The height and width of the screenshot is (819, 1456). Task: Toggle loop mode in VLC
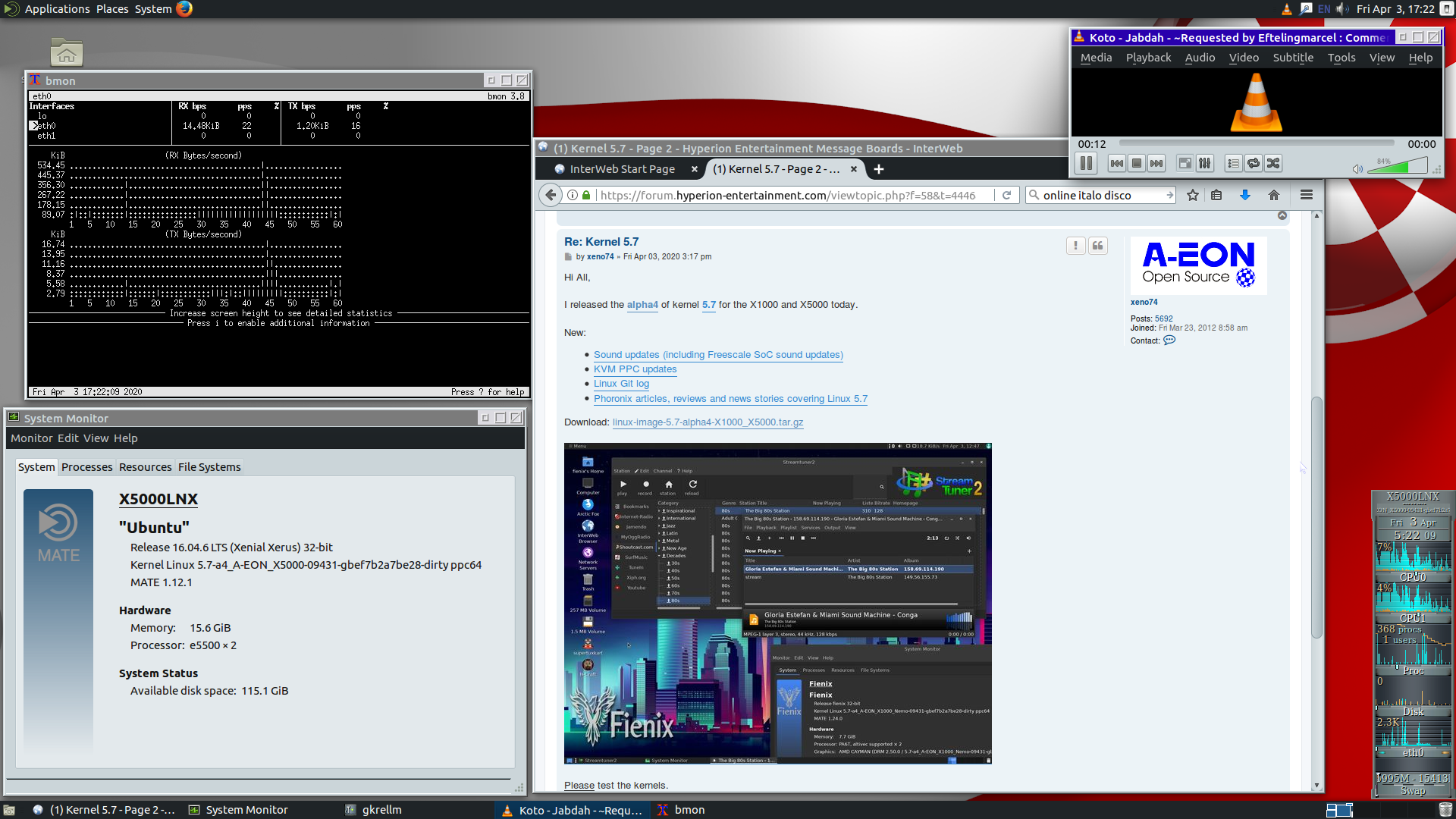[x=1254, y=163]
